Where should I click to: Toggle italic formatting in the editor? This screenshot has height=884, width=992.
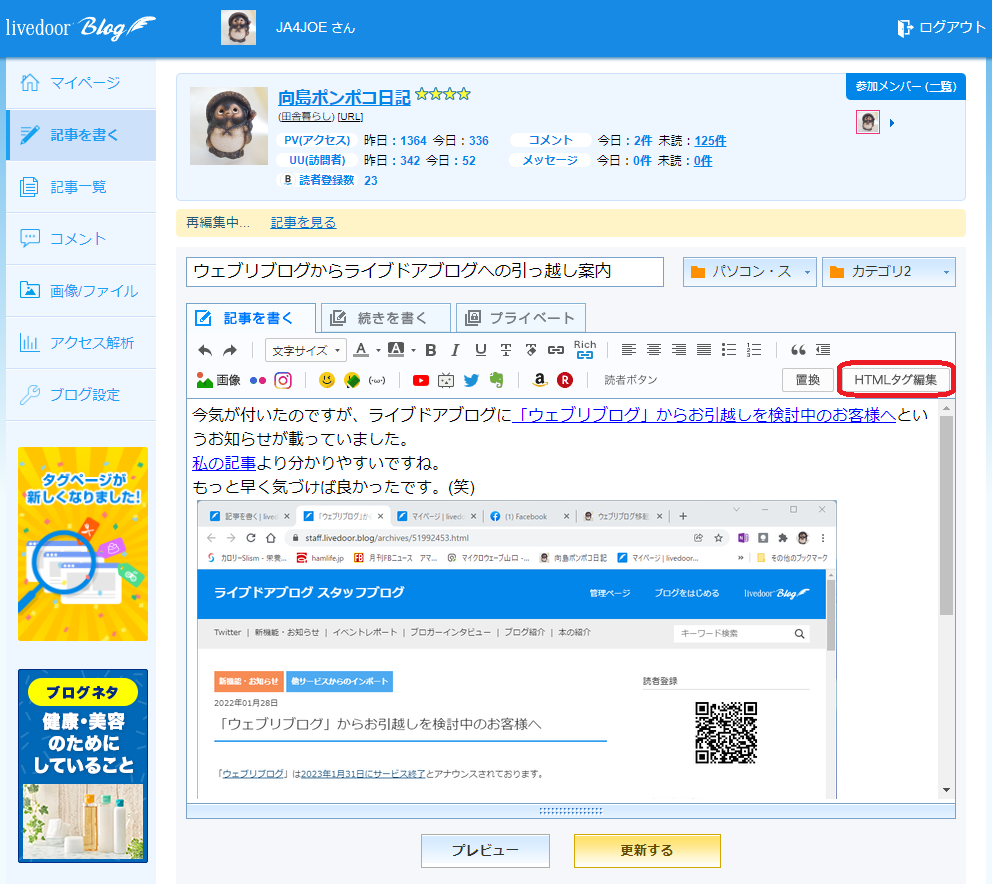pos(455,350)
